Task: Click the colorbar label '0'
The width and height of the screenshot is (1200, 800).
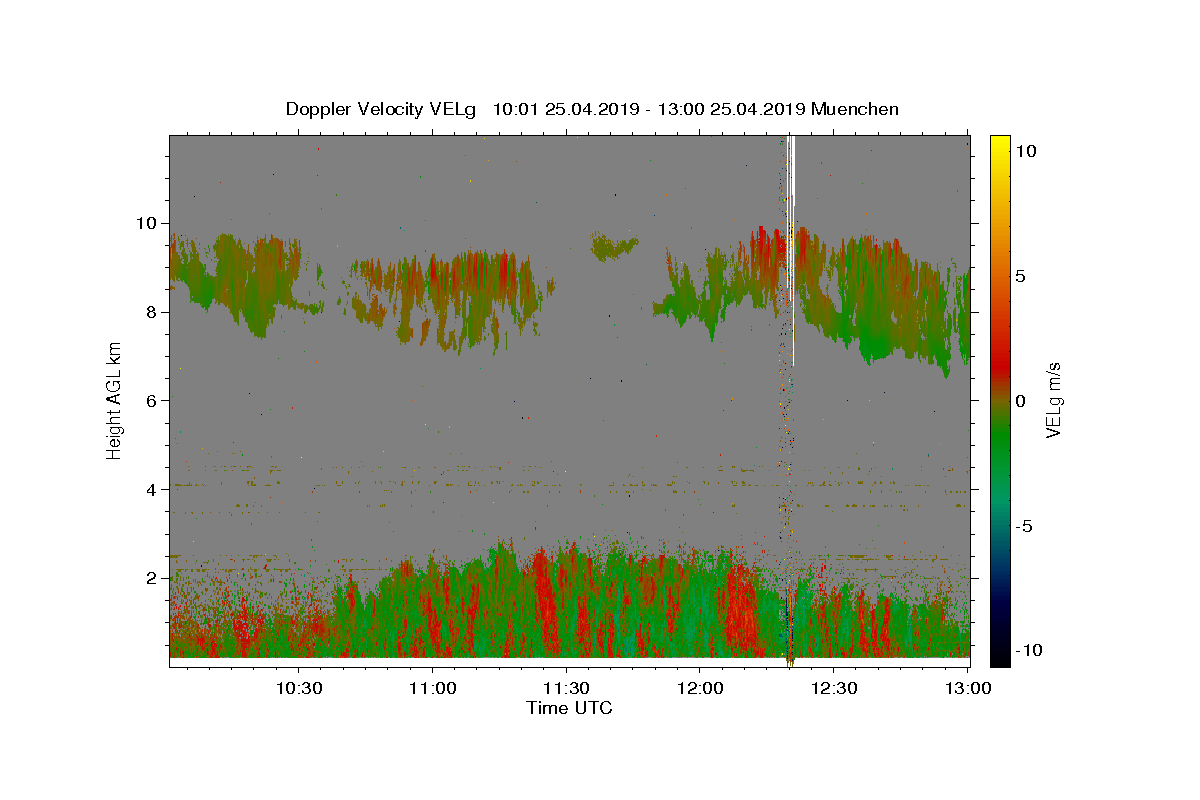Action: 1021,401
